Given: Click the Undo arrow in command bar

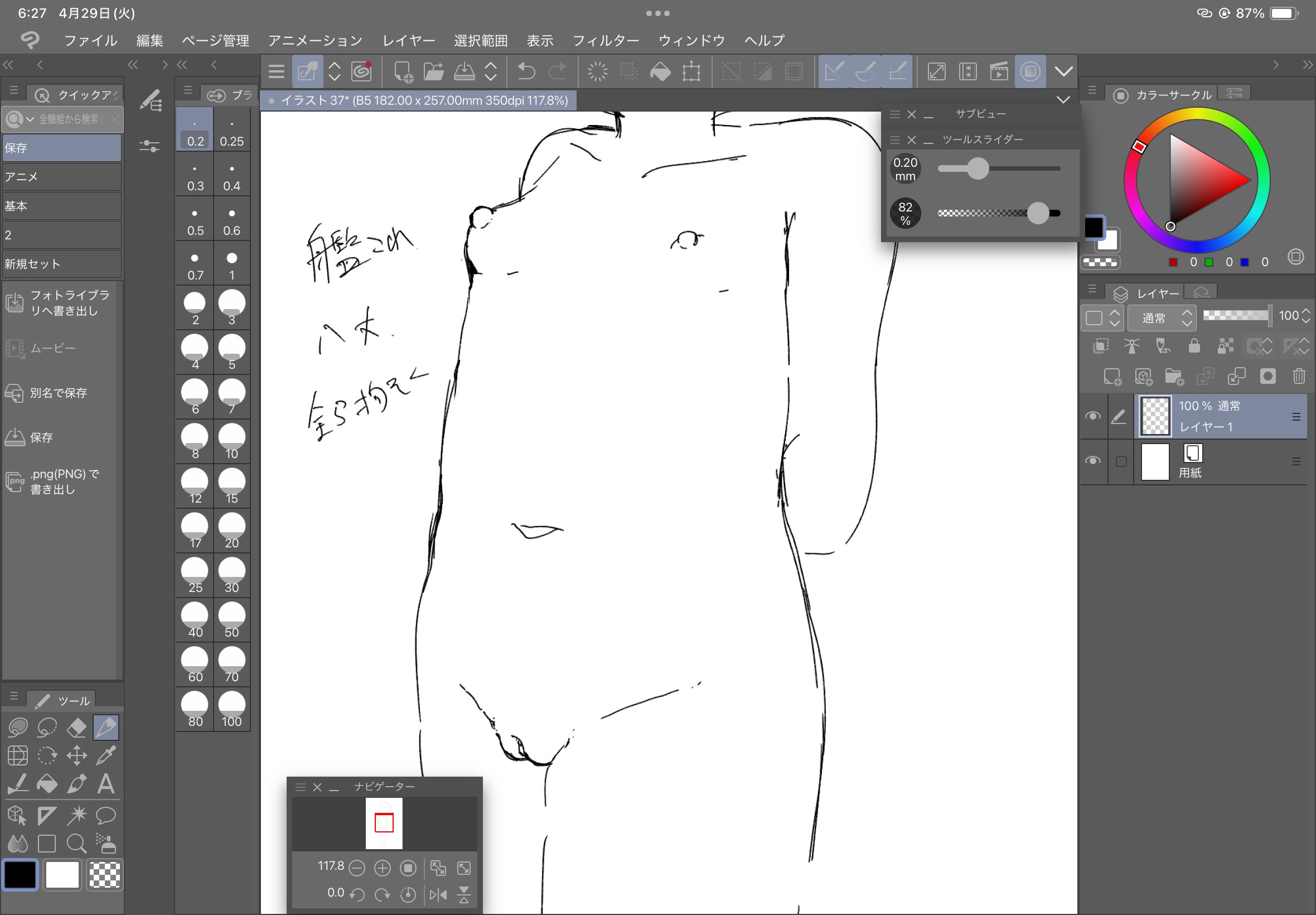Looking at the screenshot, I should click(x=526, y=71).
